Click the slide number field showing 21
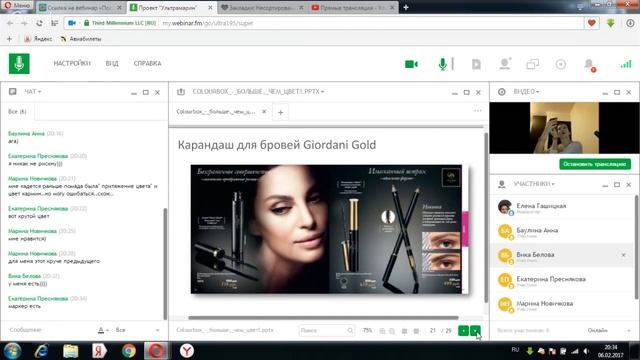Image resolution: width=640 pixels, height=360 pixels. coord(433,330)
